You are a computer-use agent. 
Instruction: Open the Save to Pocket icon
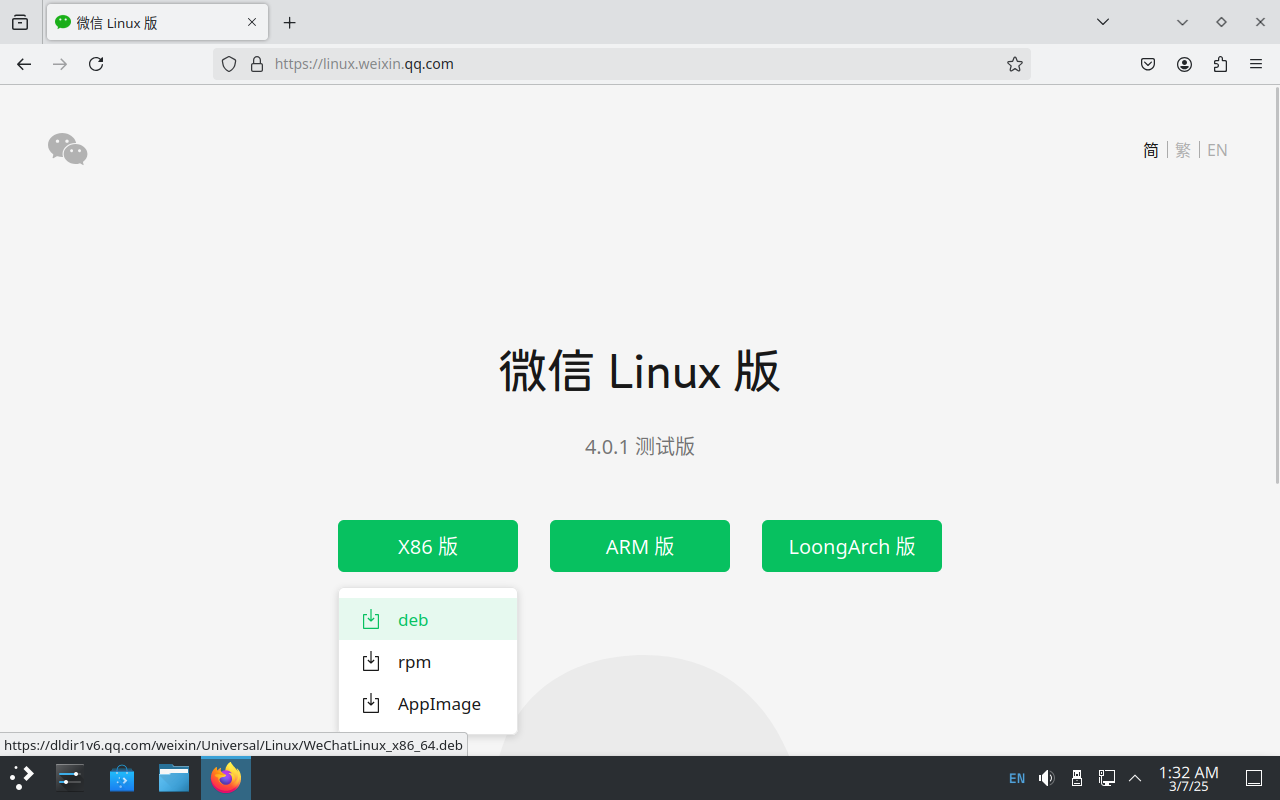coord(1148,64)
